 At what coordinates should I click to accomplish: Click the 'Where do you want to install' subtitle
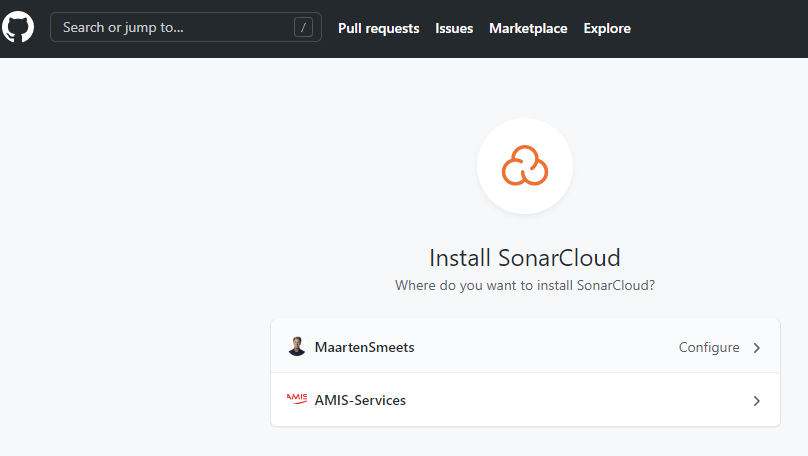tap(525, 286)
